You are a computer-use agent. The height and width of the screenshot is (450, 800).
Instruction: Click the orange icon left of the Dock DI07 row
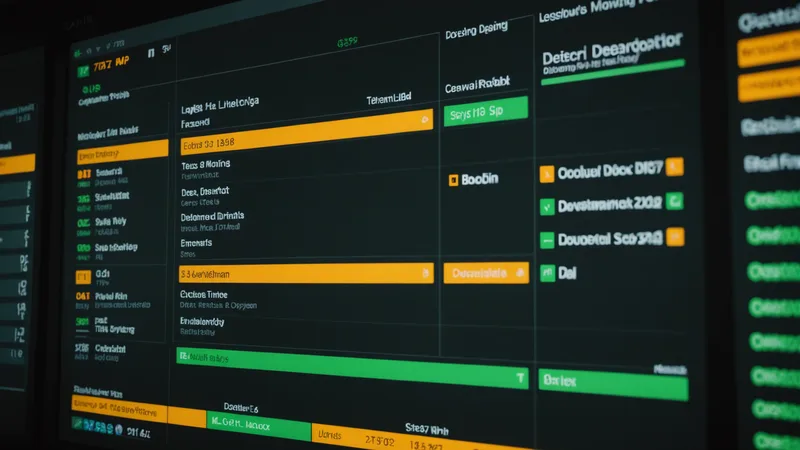click(x=547, y=174)
